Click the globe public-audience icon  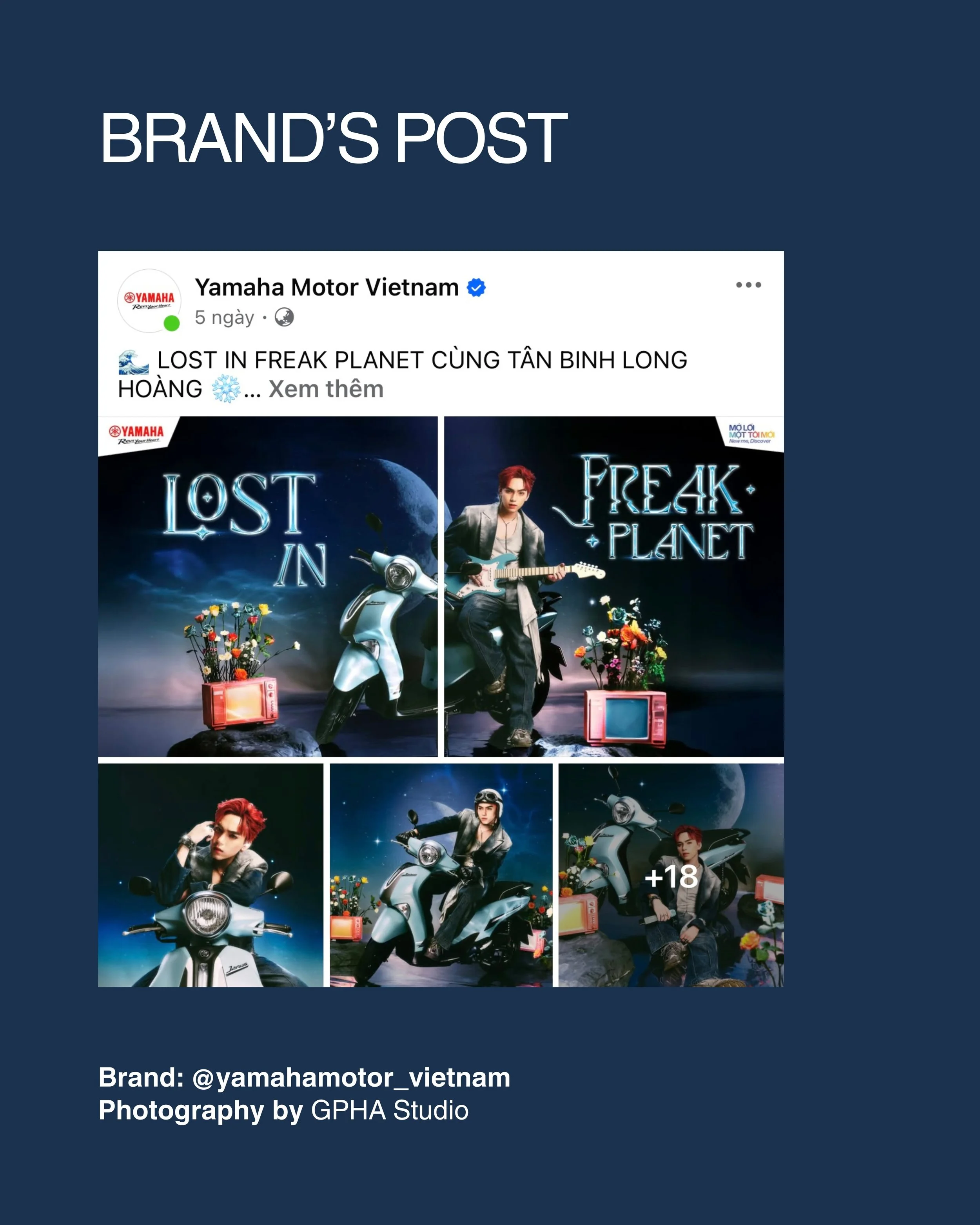point(284,317)
